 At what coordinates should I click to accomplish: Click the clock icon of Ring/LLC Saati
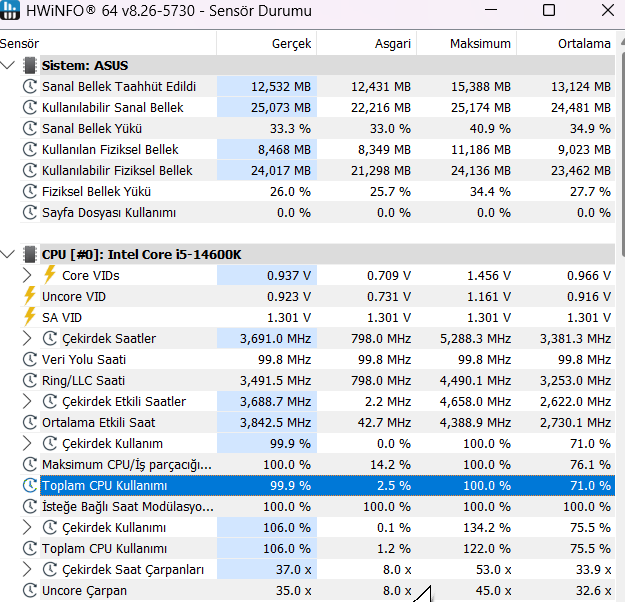30,380
